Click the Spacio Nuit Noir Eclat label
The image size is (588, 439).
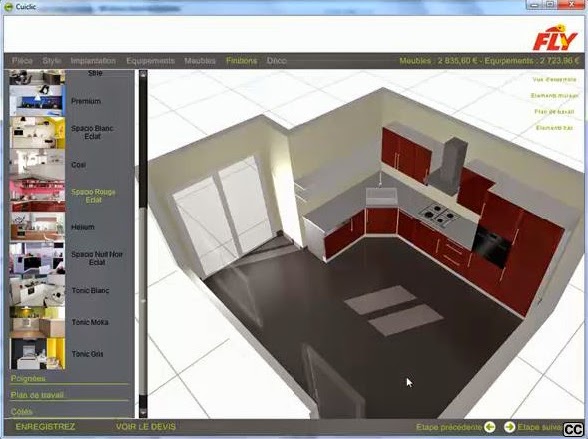tap(97, 258)
